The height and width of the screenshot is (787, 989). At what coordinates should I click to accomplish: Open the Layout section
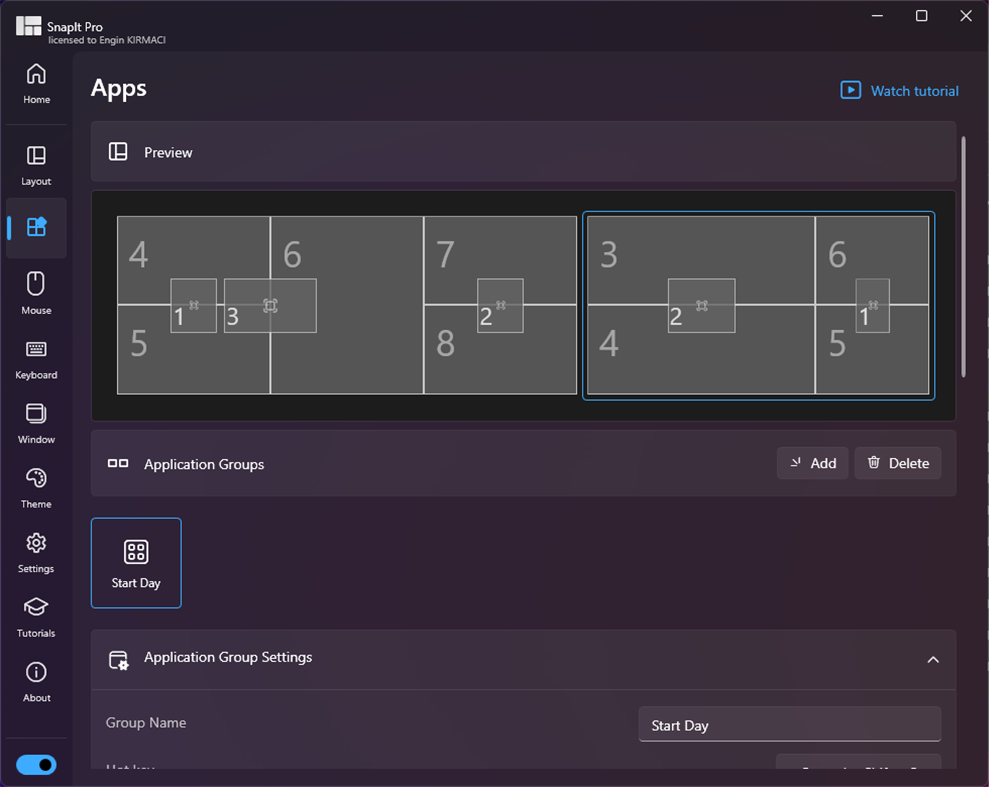click(36, 165)
